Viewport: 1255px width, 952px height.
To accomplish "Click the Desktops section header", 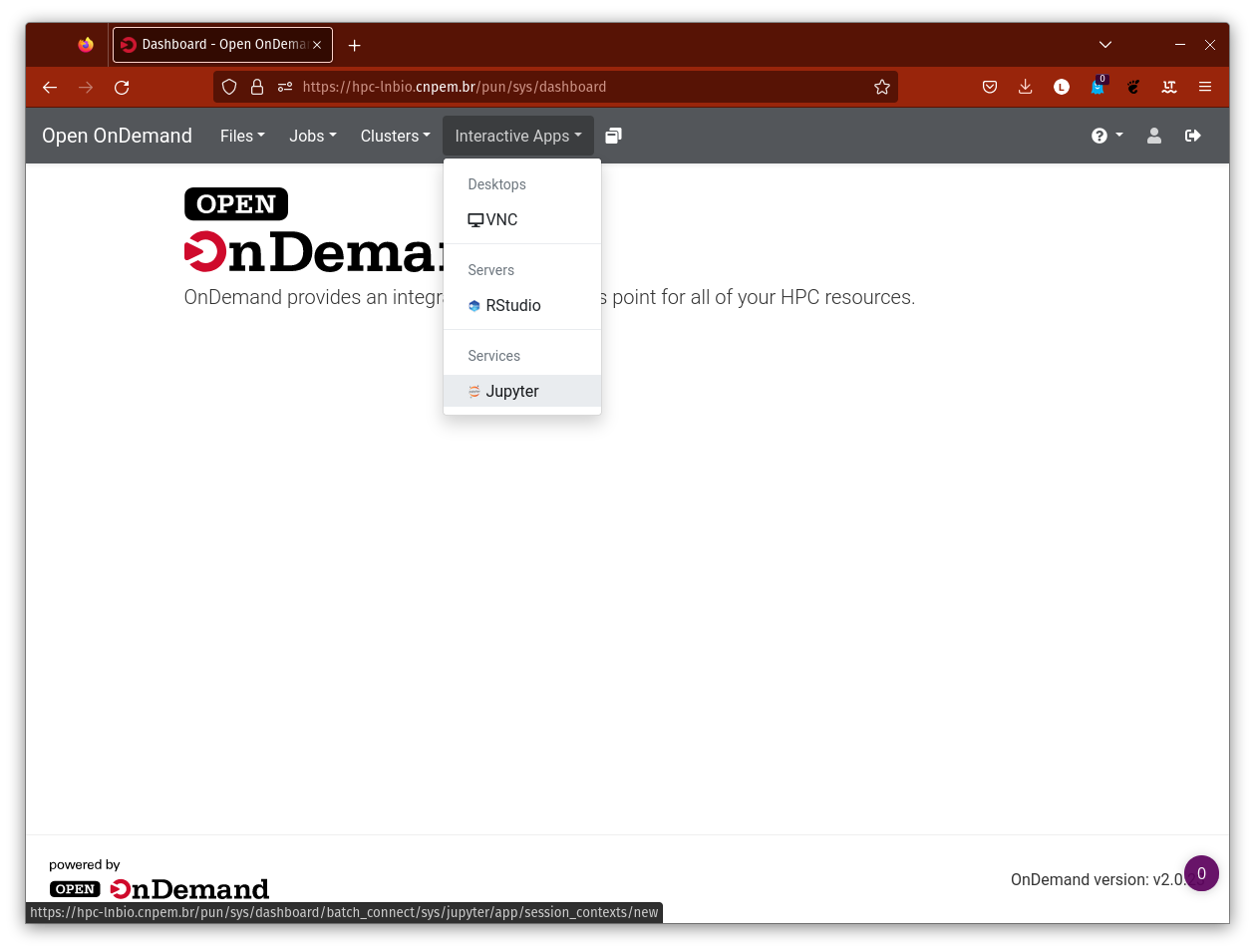I will [496, 184].
